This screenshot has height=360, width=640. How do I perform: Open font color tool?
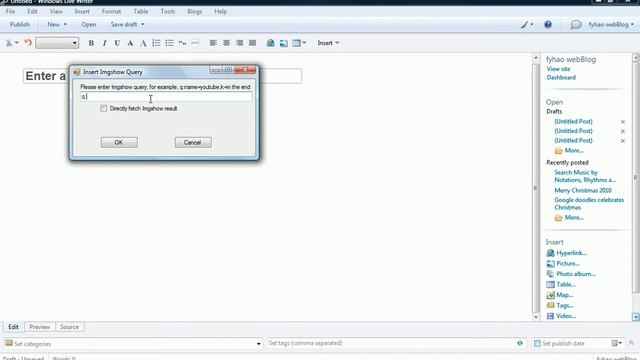130,43
